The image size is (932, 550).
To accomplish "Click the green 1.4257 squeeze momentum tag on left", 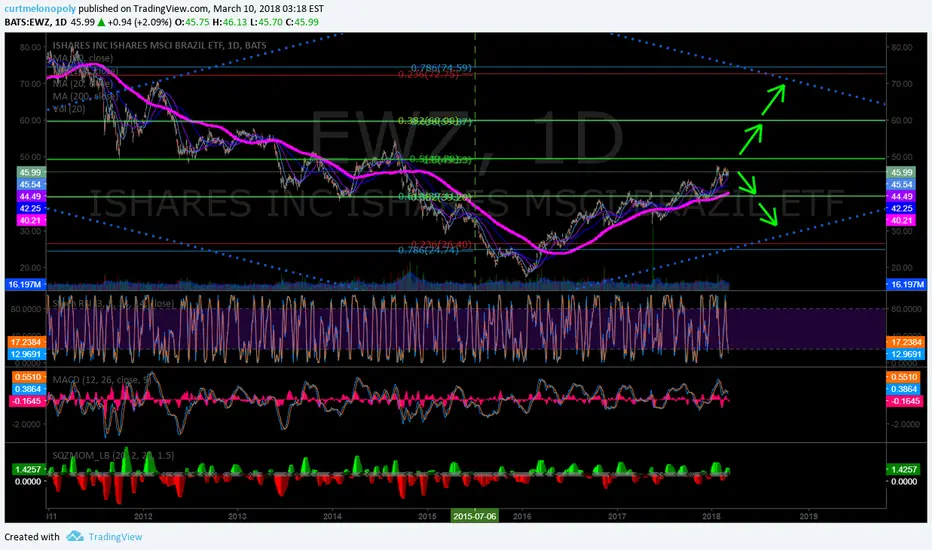I will click(28, 469).
